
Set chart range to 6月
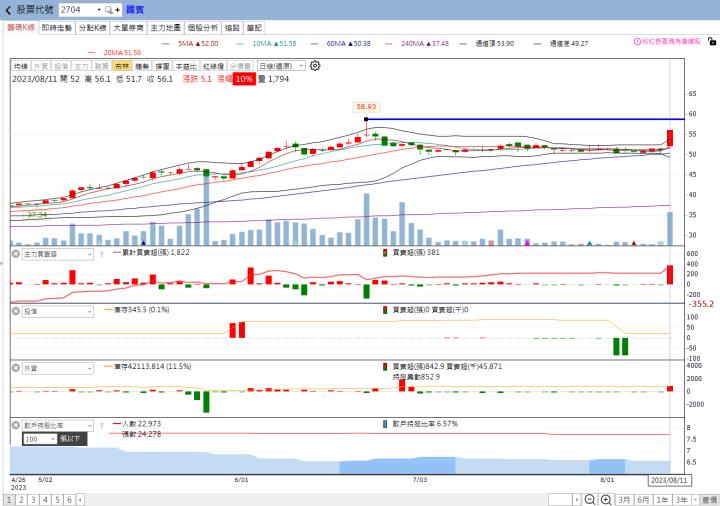643,500
